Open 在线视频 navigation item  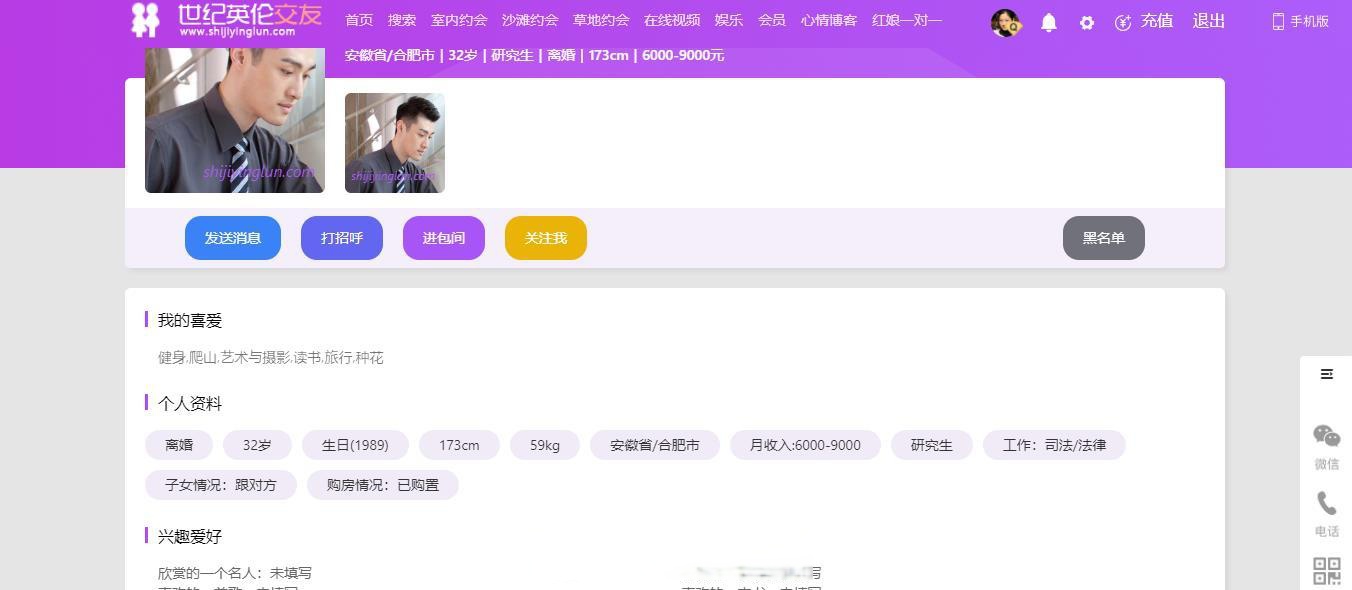tap(672, 20)
